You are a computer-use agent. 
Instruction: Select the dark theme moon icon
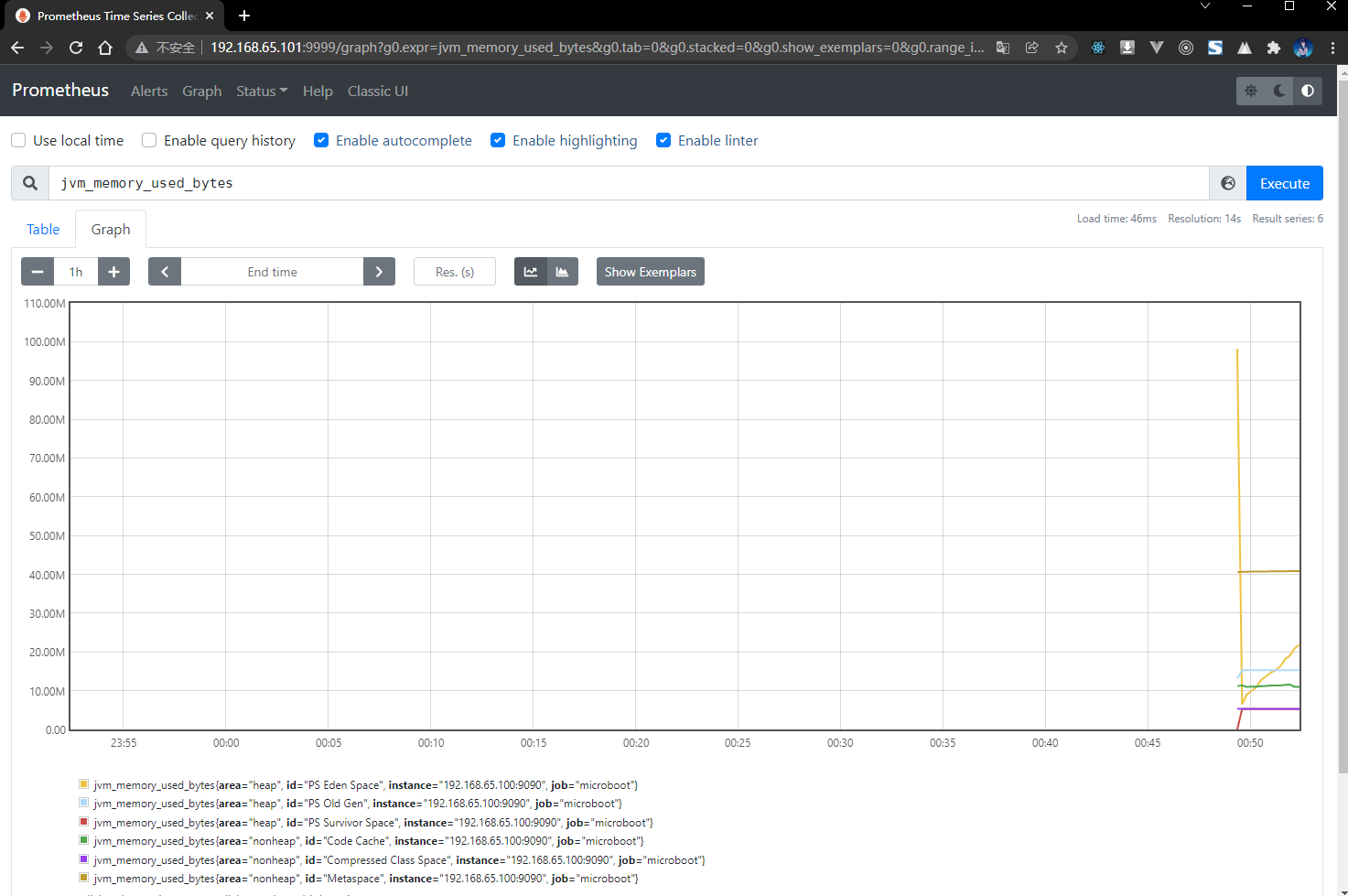click(x=1279, y=91)
